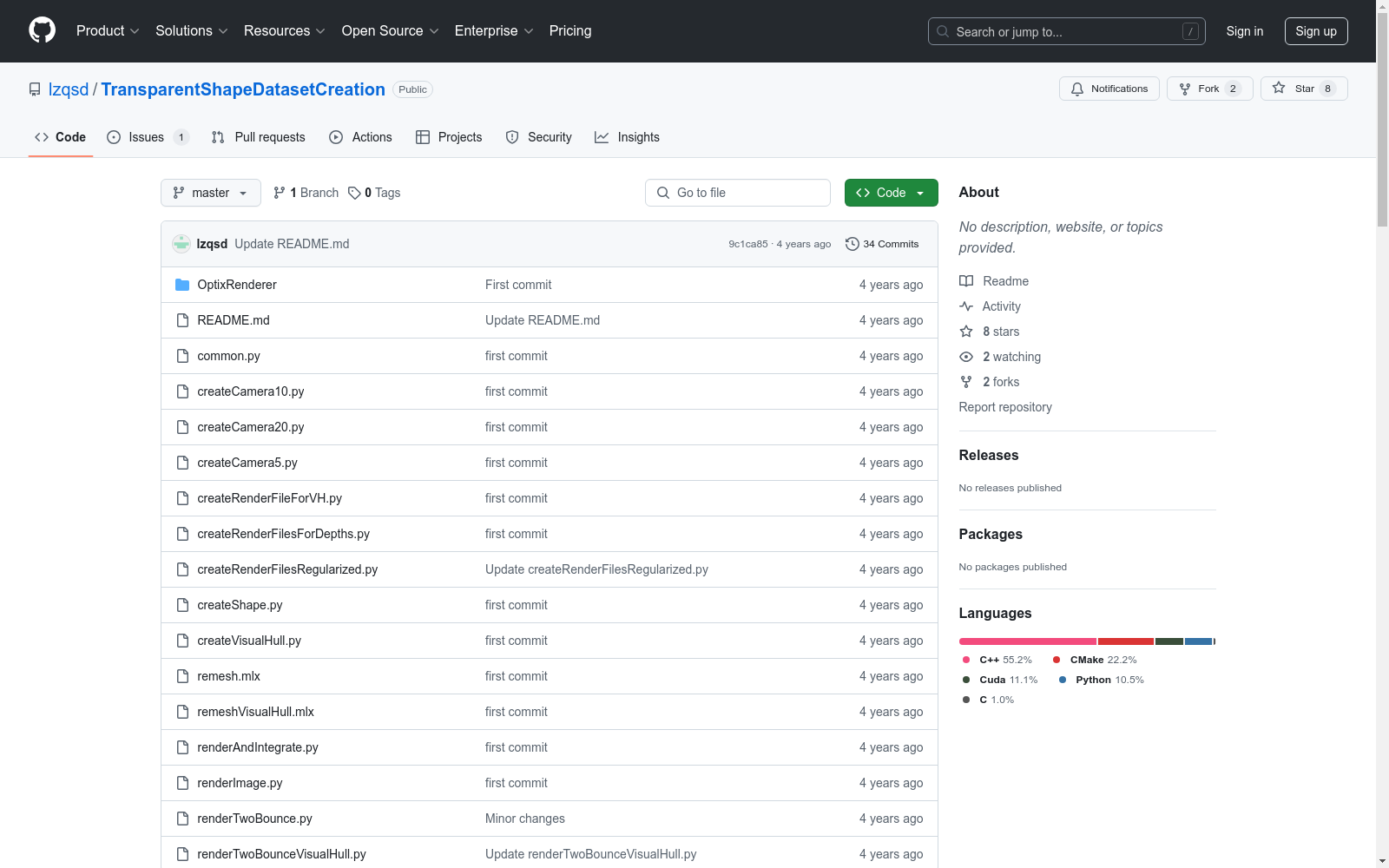Open the 9c1ca85 commit hash

click(748, 244)
